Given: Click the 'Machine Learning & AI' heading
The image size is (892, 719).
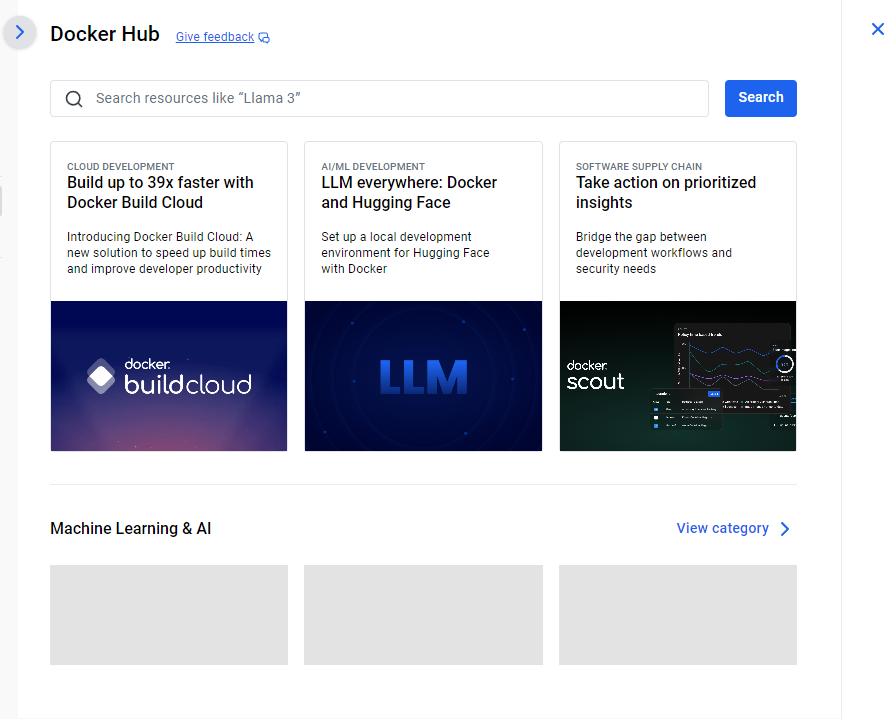Looking at the screenshot, I should [x=131, y=528].
